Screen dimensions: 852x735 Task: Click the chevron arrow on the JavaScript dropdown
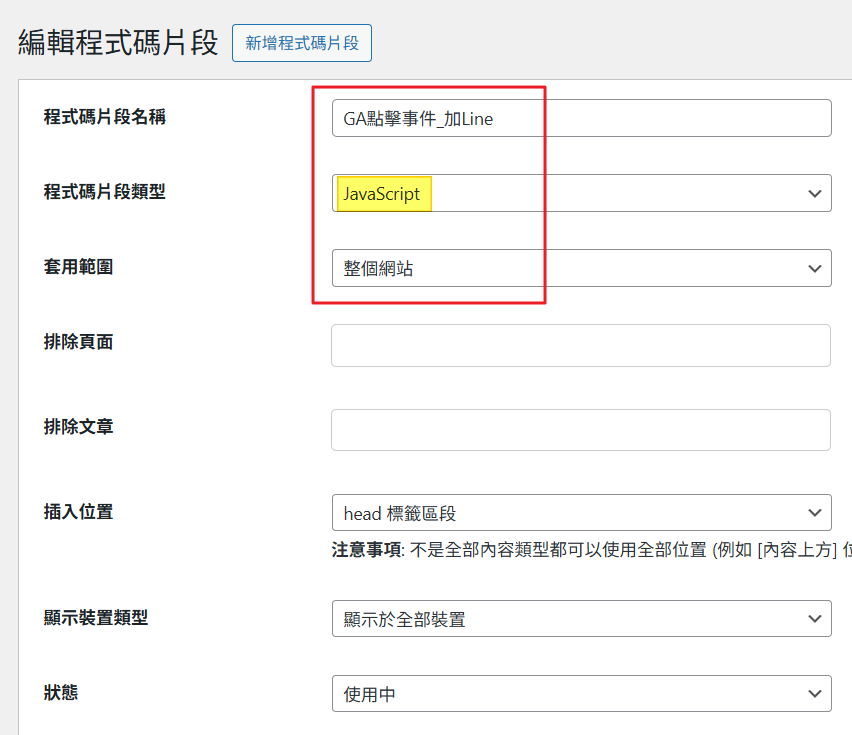click(814, 193)
